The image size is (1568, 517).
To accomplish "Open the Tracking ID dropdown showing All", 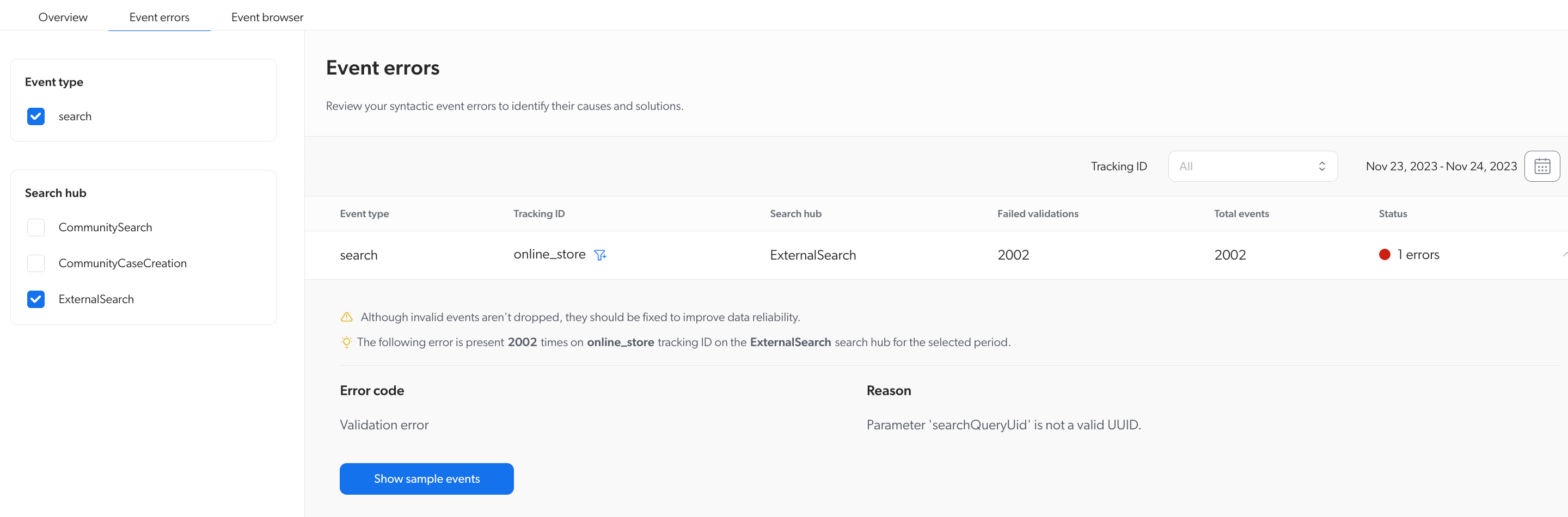I will coord(1253,166).
